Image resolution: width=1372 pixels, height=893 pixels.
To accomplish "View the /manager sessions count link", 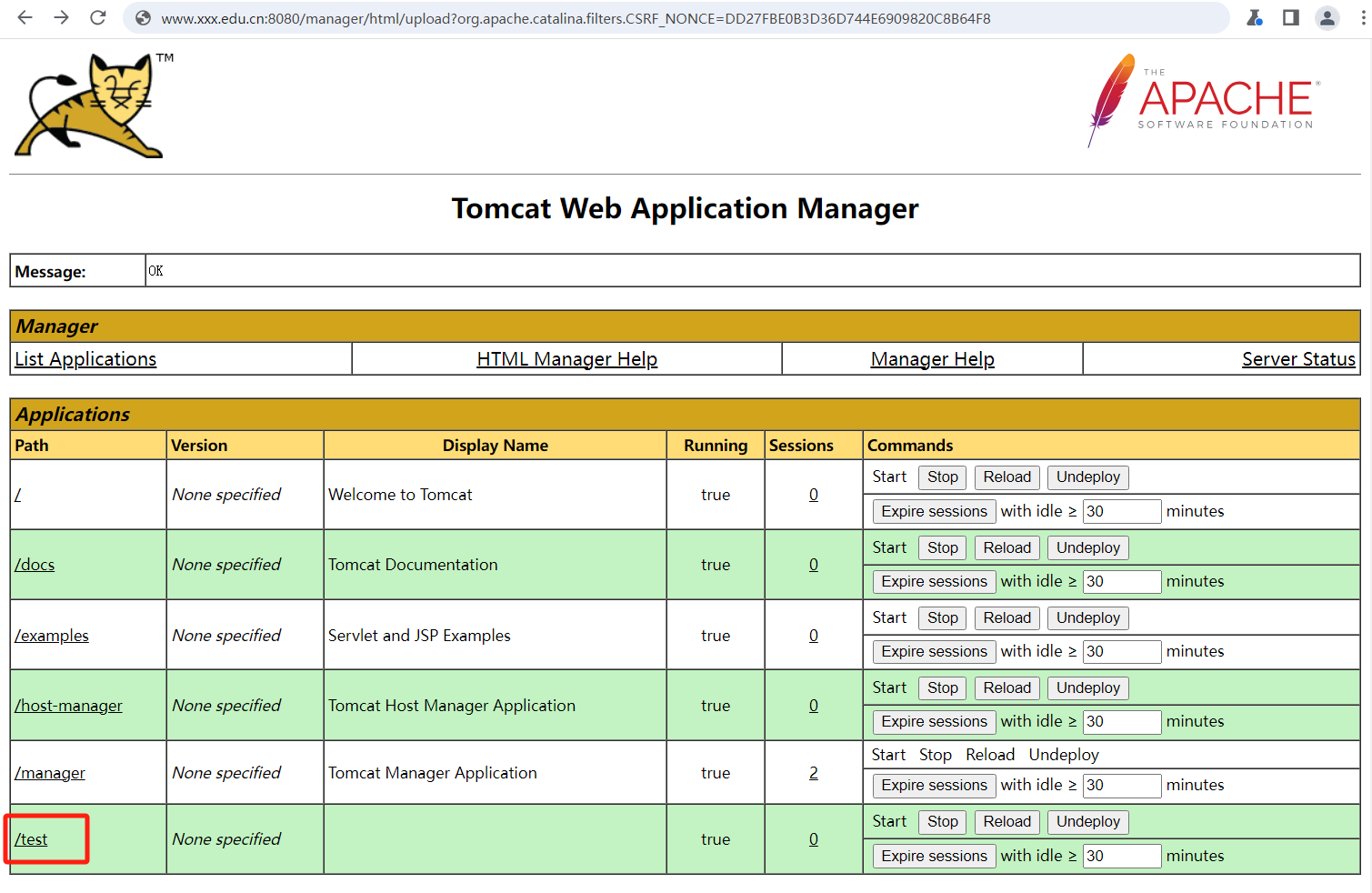I will click(x=814, y=773).
